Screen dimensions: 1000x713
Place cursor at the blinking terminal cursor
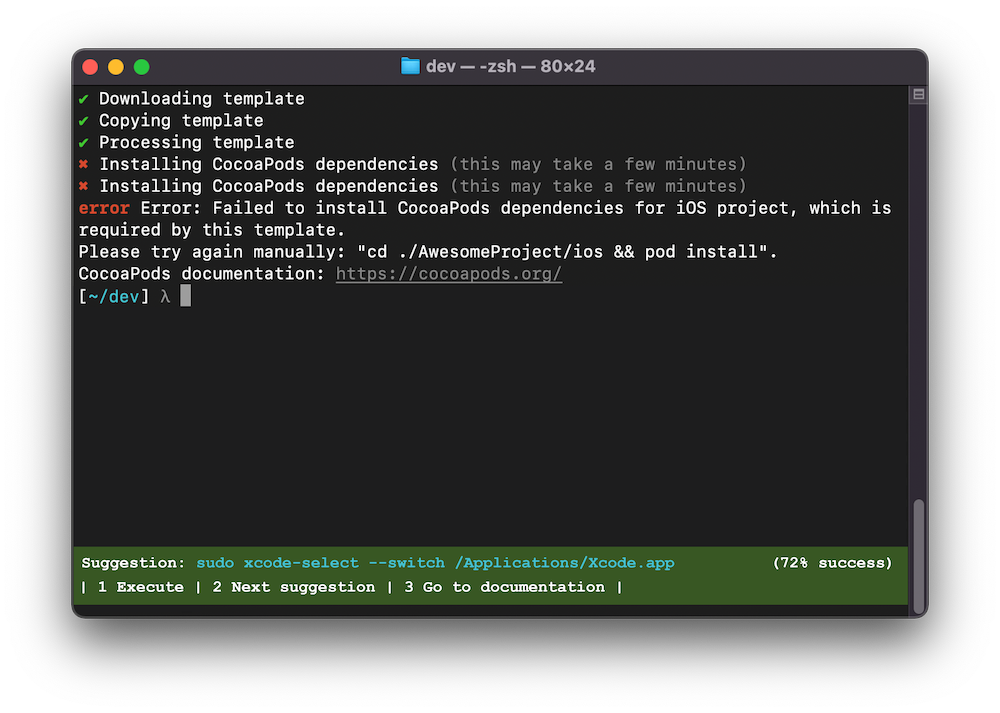pos(185,295)
